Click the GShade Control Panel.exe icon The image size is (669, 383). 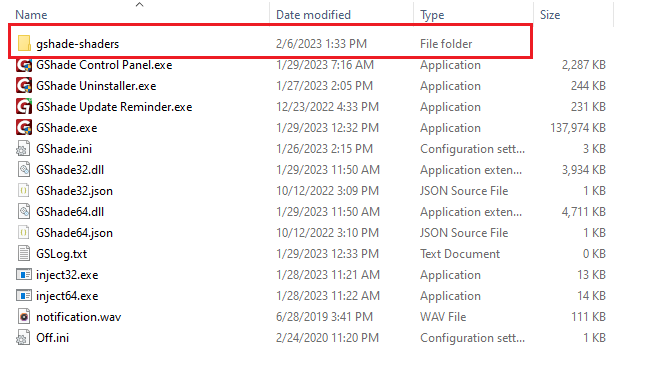point(24,65)
